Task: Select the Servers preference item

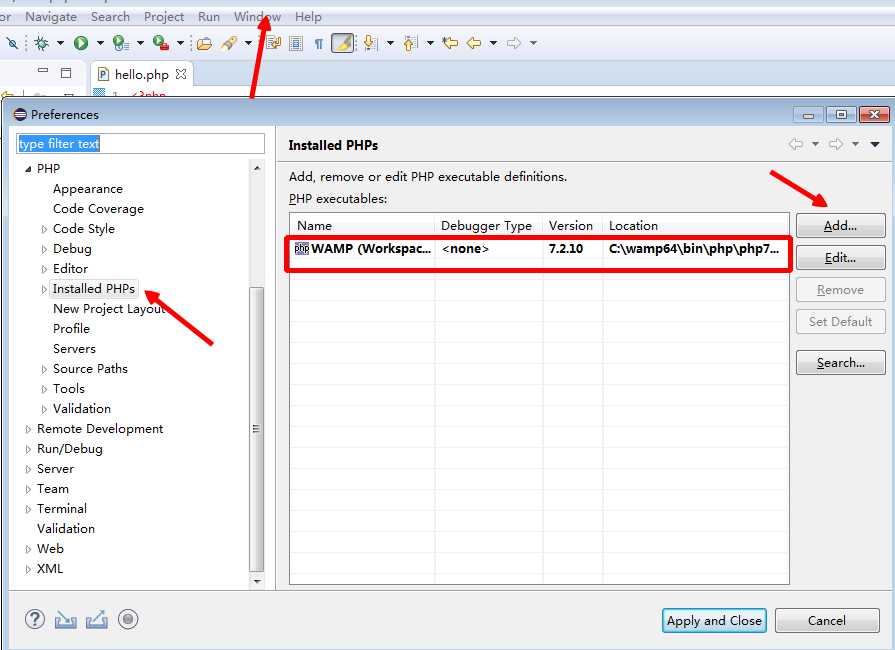Action: tap(74, 349)
